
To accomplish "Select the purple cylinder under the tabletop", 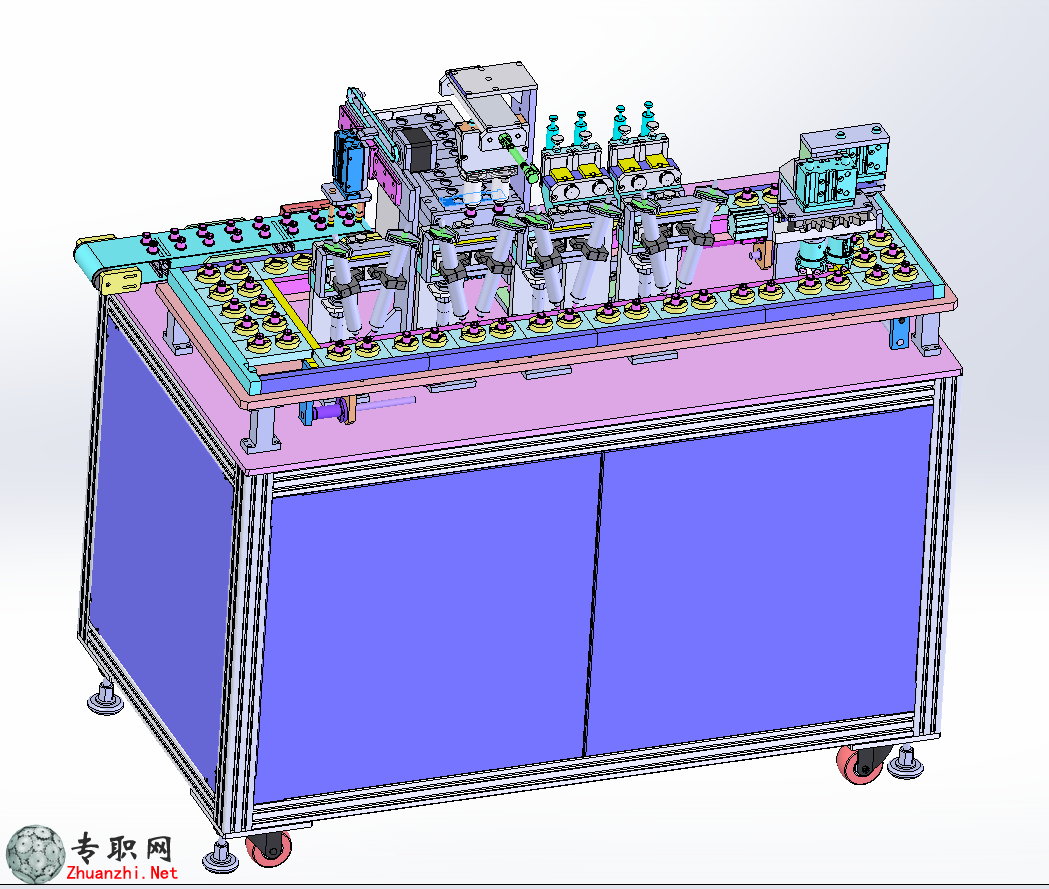I will (x=332, y=411).
